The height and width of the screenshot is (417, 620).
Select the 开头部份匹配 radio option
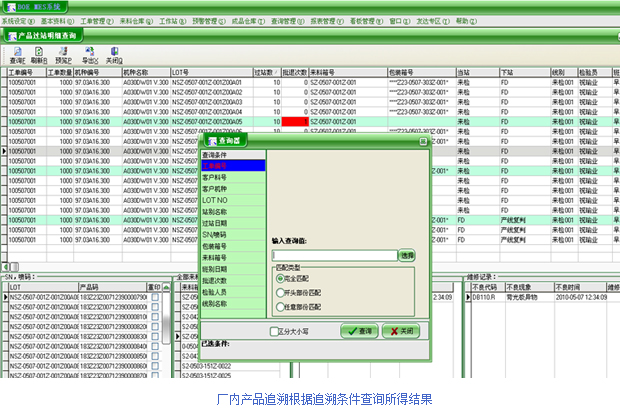tap(279, 292)
